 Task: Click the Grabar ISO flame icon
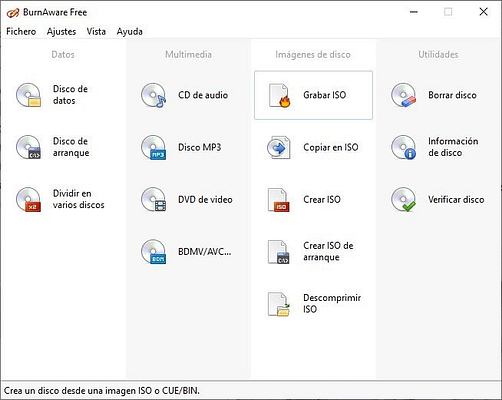coord(279,95)
